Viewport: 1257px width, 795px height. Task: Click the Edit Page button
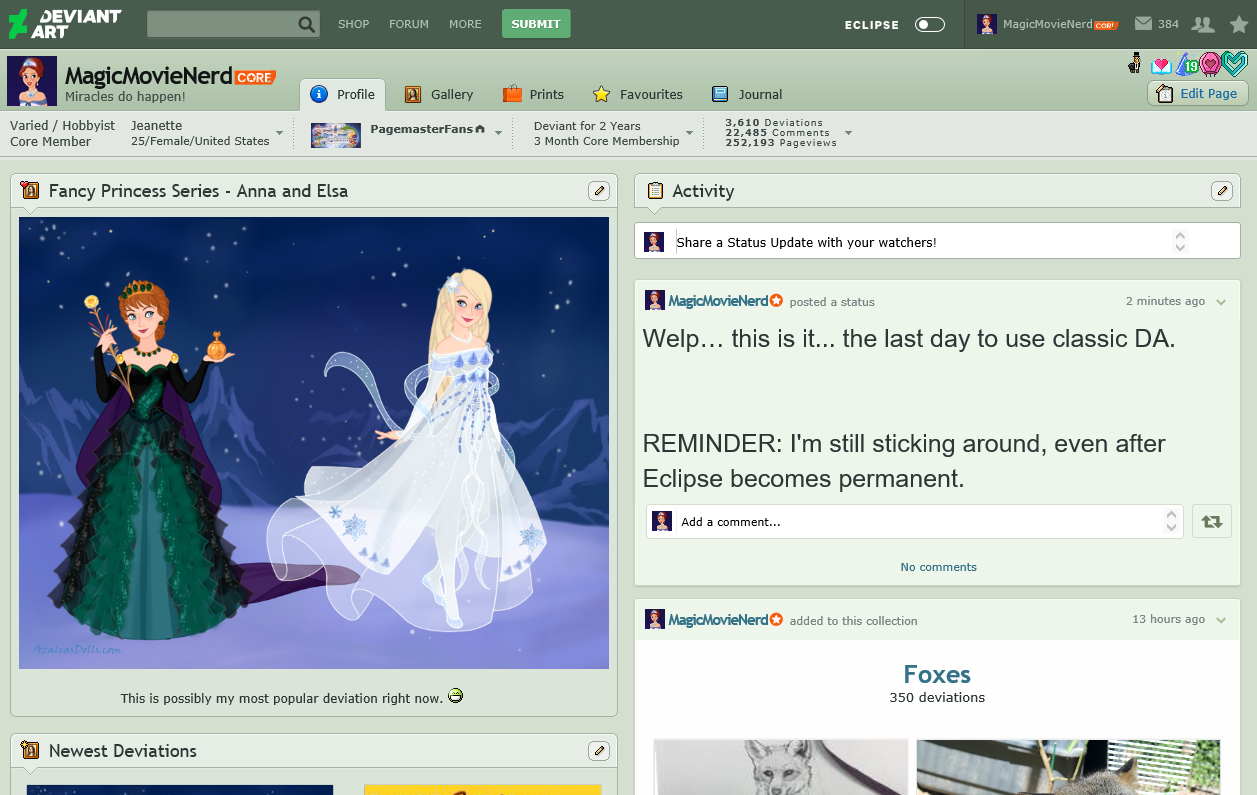pos(1198,93)
